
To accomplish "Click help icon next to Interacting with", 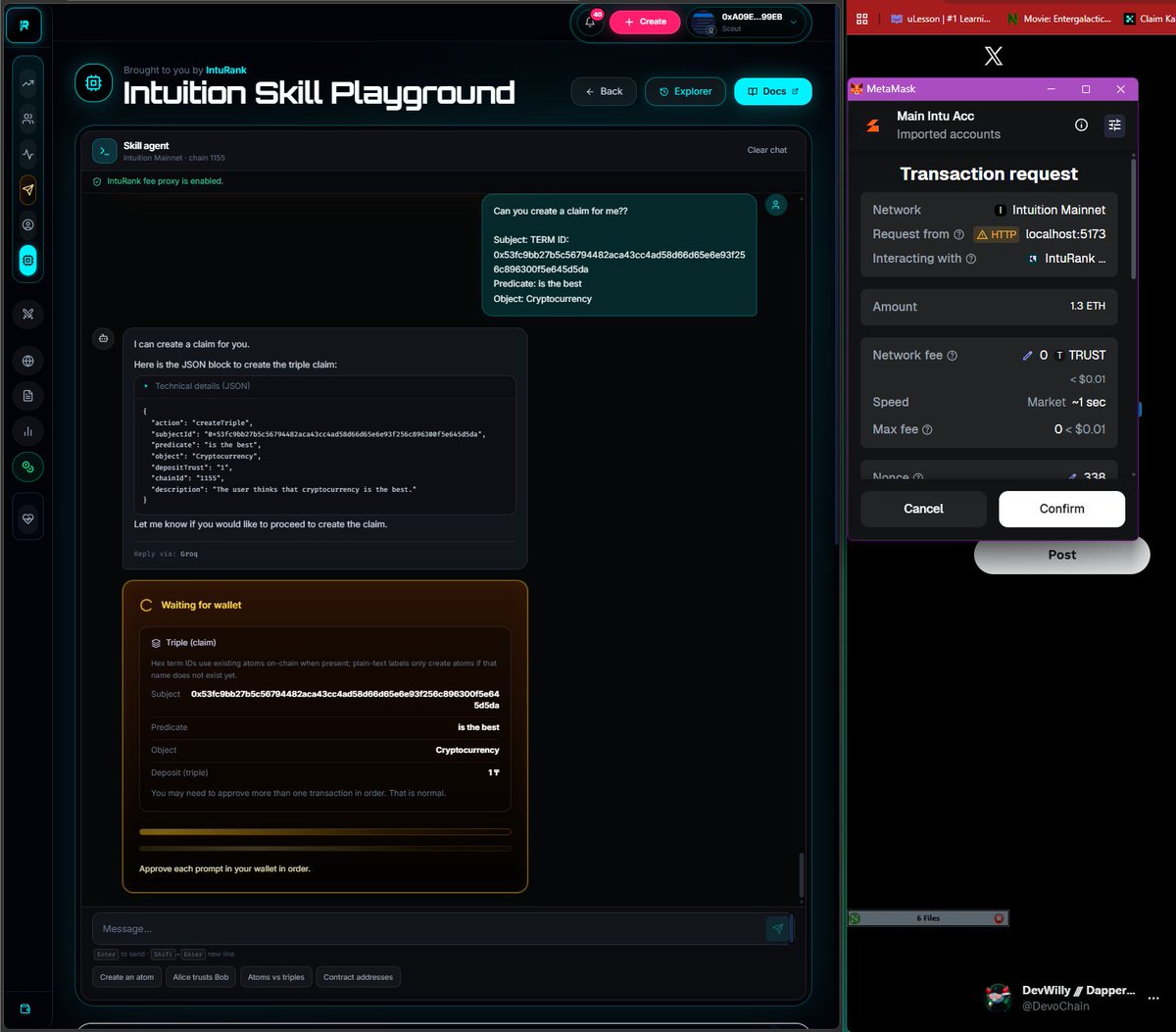I will (x=971, y=259).
